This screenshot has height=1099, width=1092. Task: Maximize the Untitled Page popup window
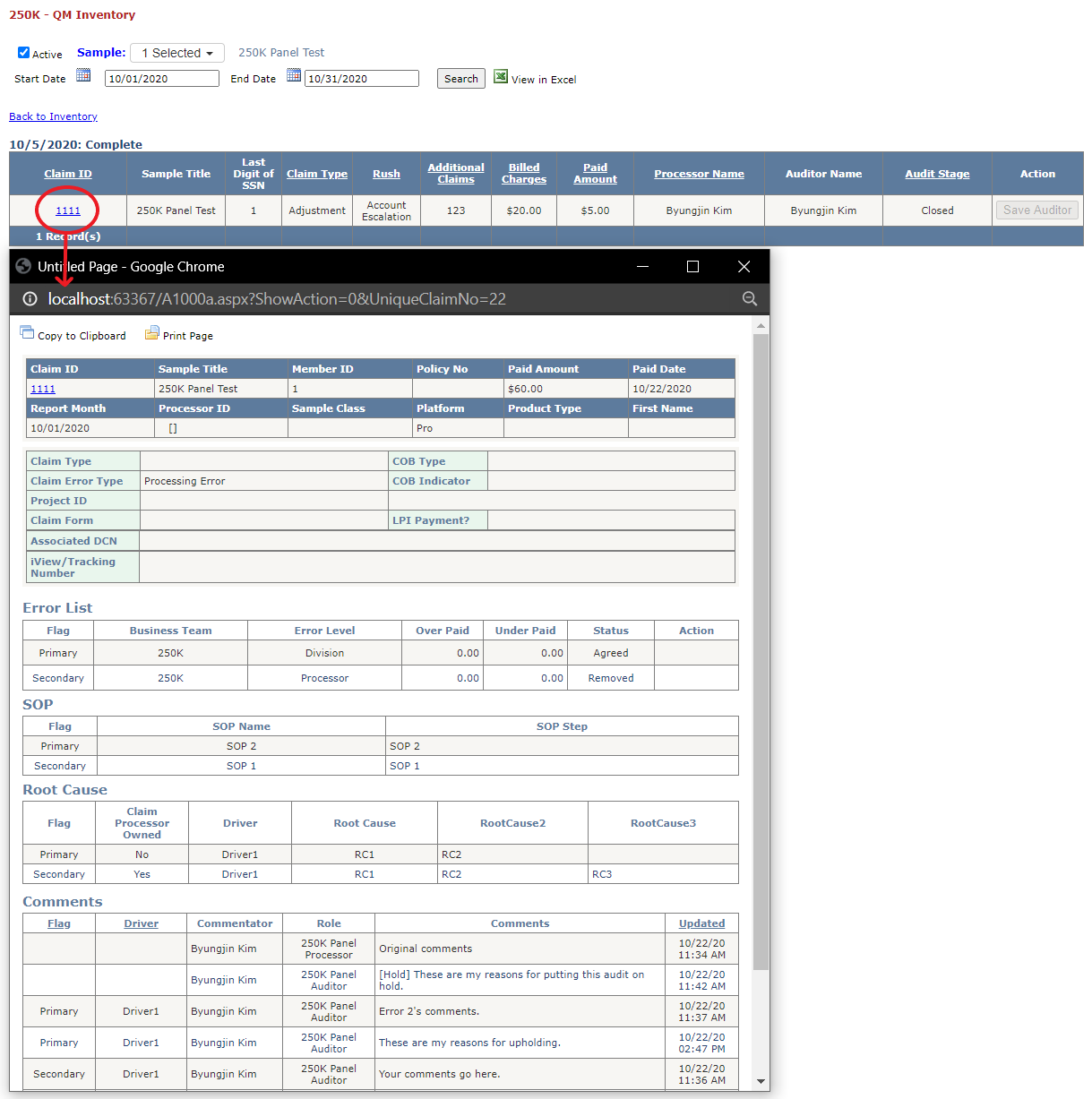click(692, 266)
